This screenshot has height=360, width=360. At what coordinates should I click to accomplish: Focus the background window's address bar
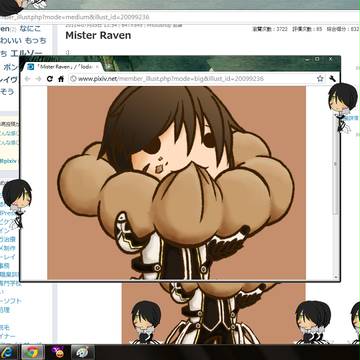click(180, 17)
